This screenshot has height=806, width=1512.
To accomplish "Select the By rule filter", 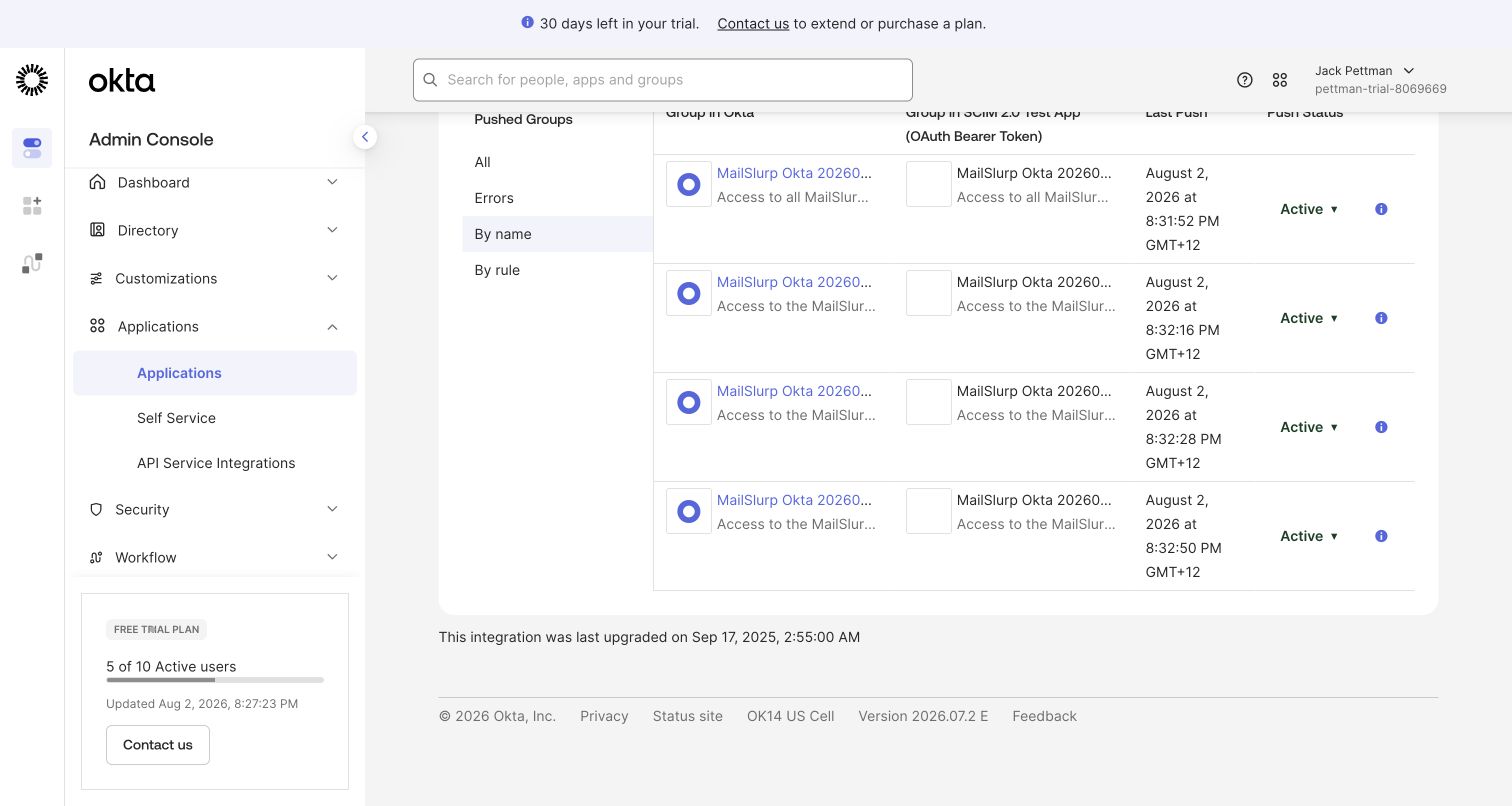I will pyautogui.click(x=557, y=270).
